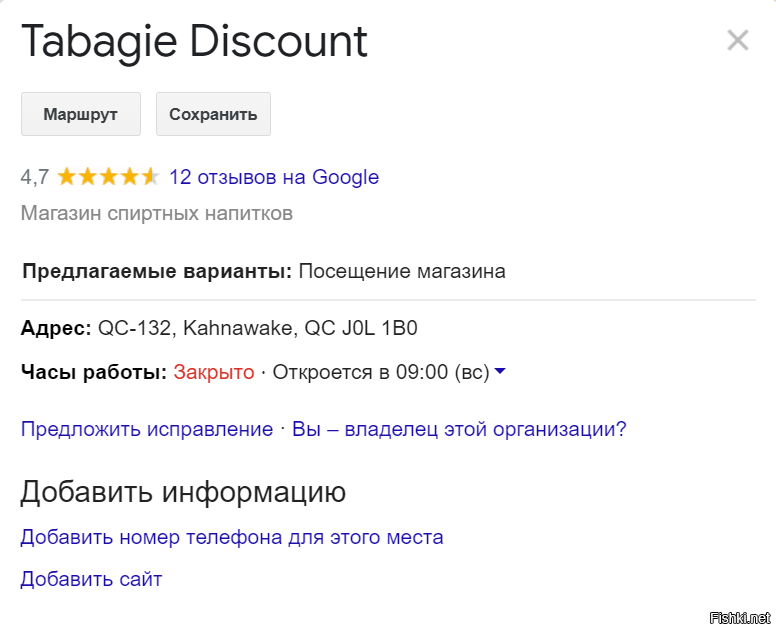Click the Добавить информацию heading
The height and width of the screenshot is (630, 776).
[183, 492]
